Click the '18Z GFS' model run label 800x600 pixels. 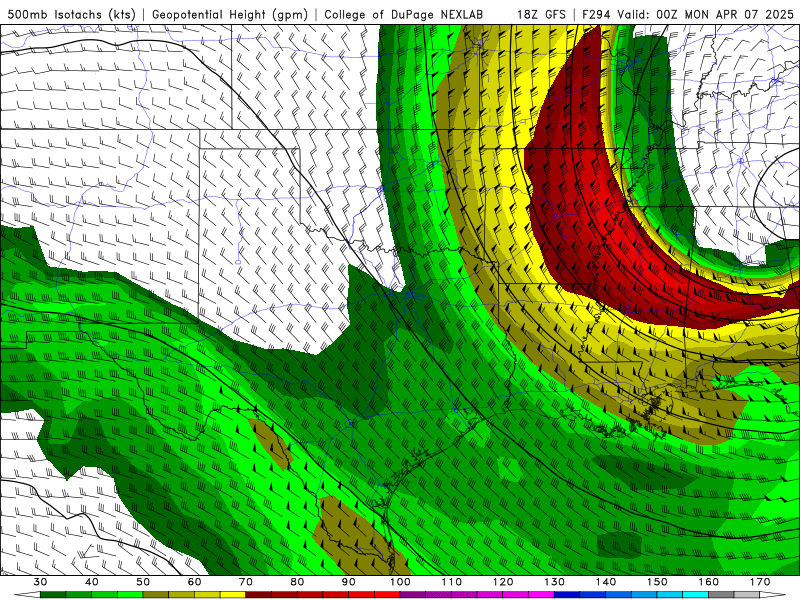point(541,15)
